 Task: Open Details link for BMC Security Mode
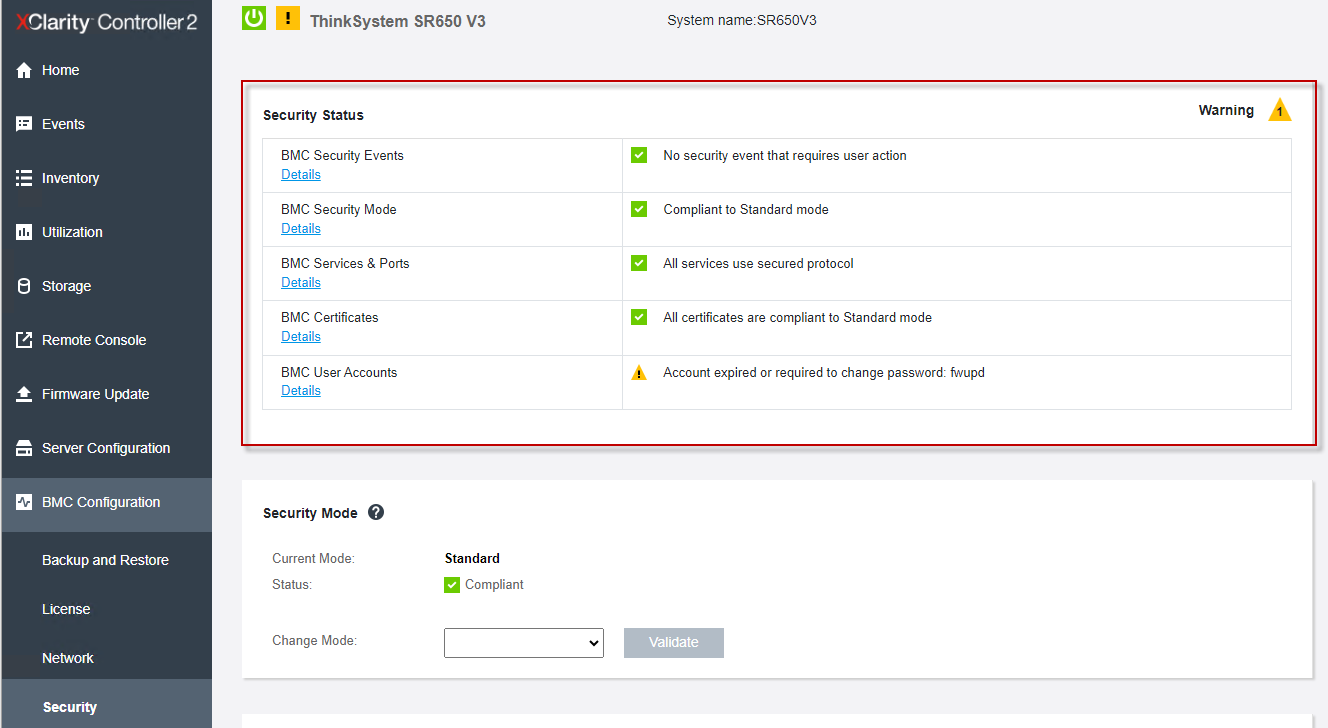(301, 229)
